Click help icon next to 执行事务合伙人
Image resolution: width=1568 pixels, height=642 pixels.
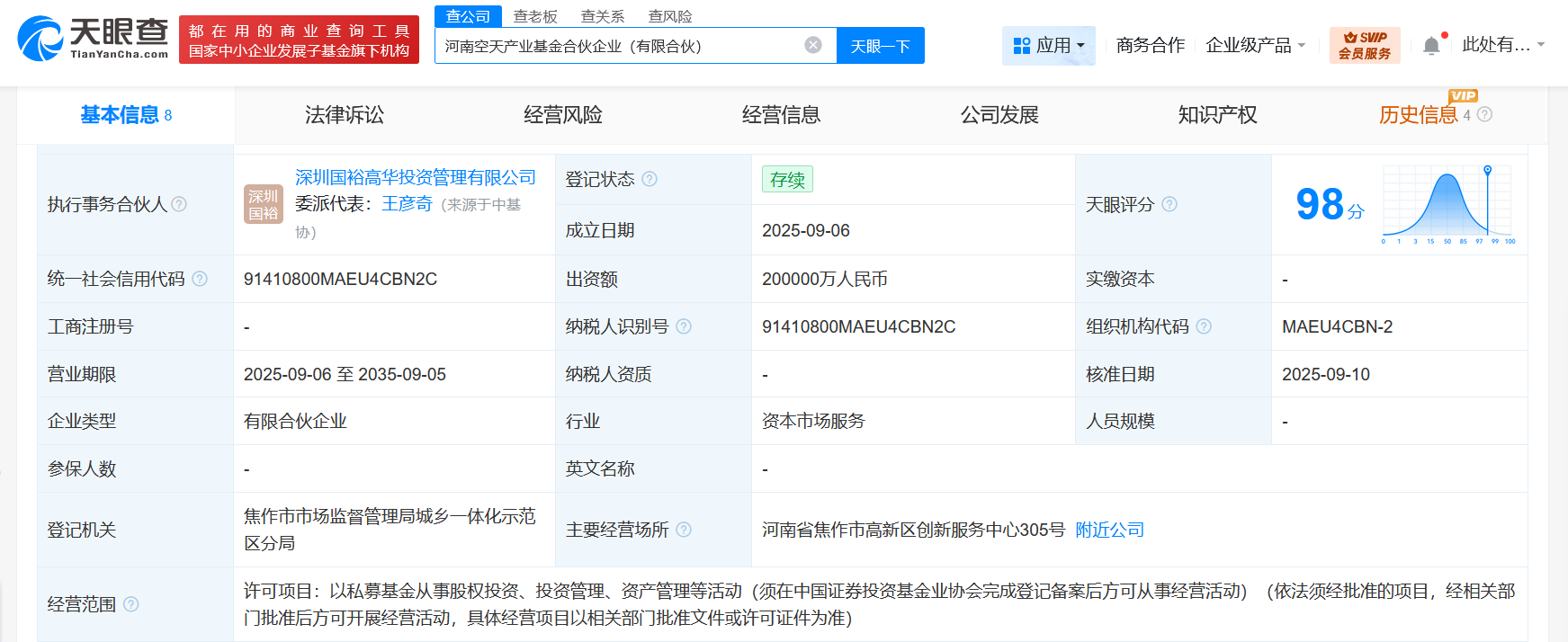pos(179,204)
